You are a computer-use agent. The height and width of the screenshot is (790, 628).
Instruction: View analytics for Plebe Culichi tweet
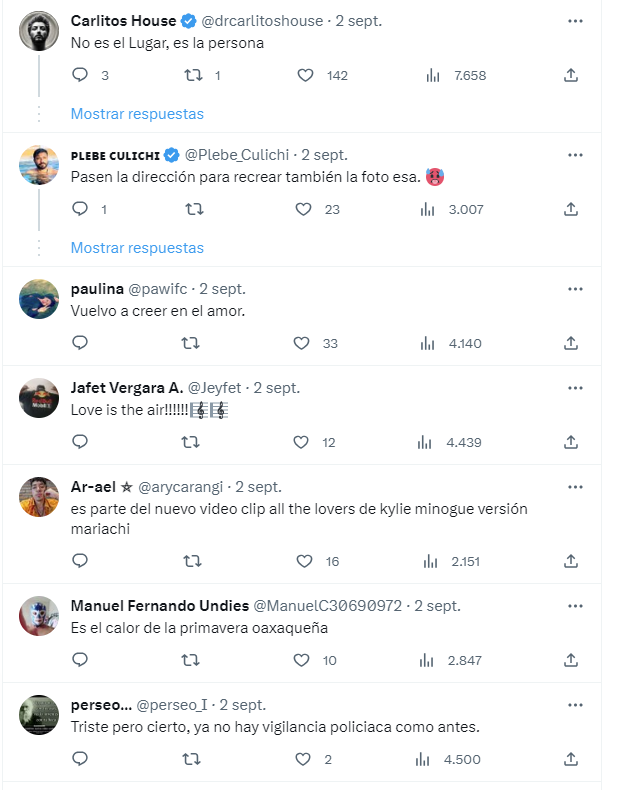click(x=428, y=209)
